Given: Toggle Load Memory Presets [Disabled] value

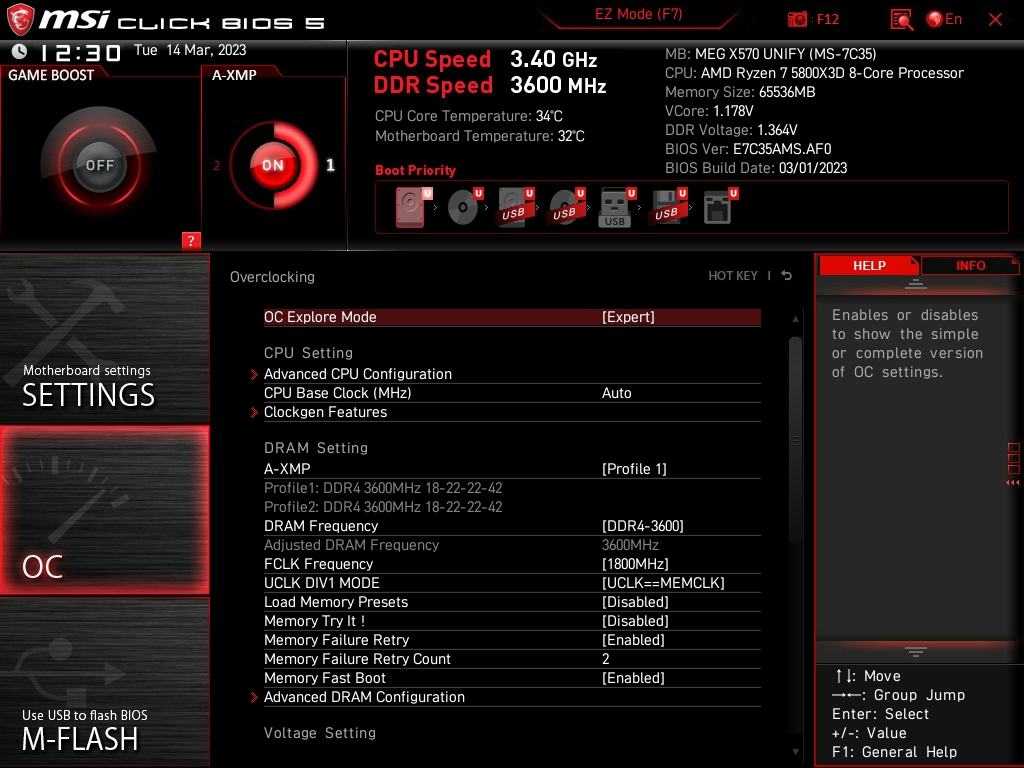Looking at the screenshot, I should [x=635, y=602].
